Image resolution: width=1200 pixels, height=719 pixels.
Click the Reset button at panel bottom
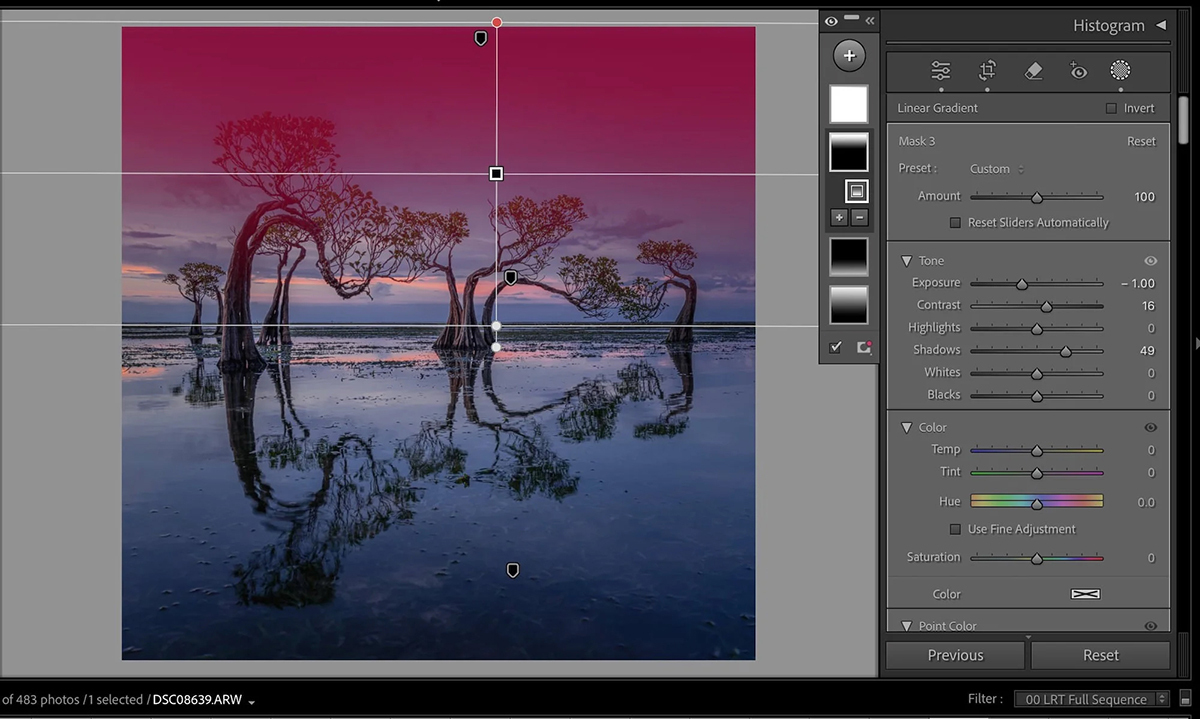coord(1100,655)
